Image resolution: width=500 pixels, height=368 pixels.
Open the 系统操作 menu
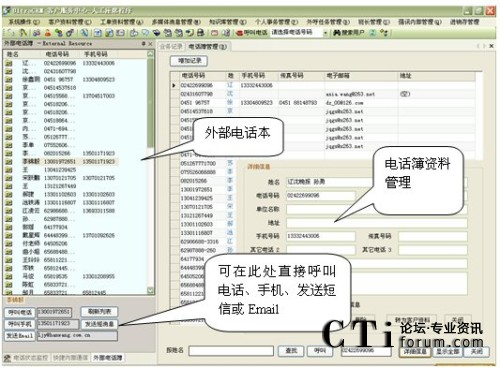pos(24,22)
